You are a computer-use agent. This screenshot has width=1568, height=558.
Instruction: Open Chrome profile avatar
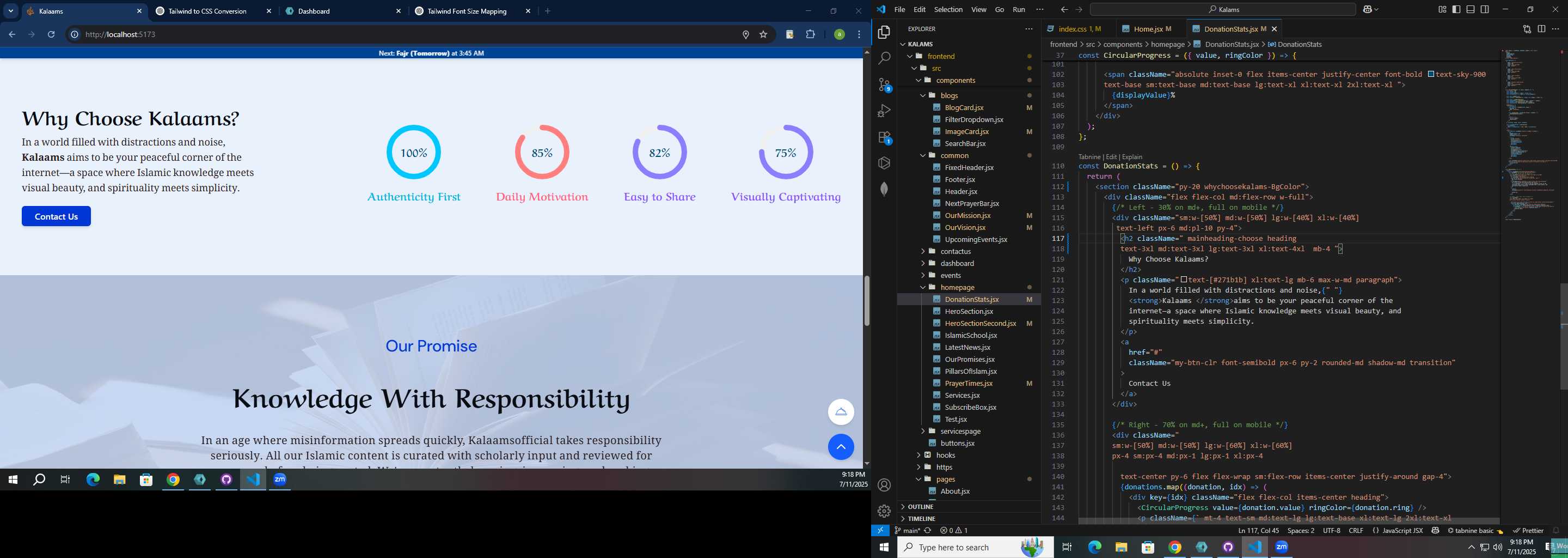point(840,34)
